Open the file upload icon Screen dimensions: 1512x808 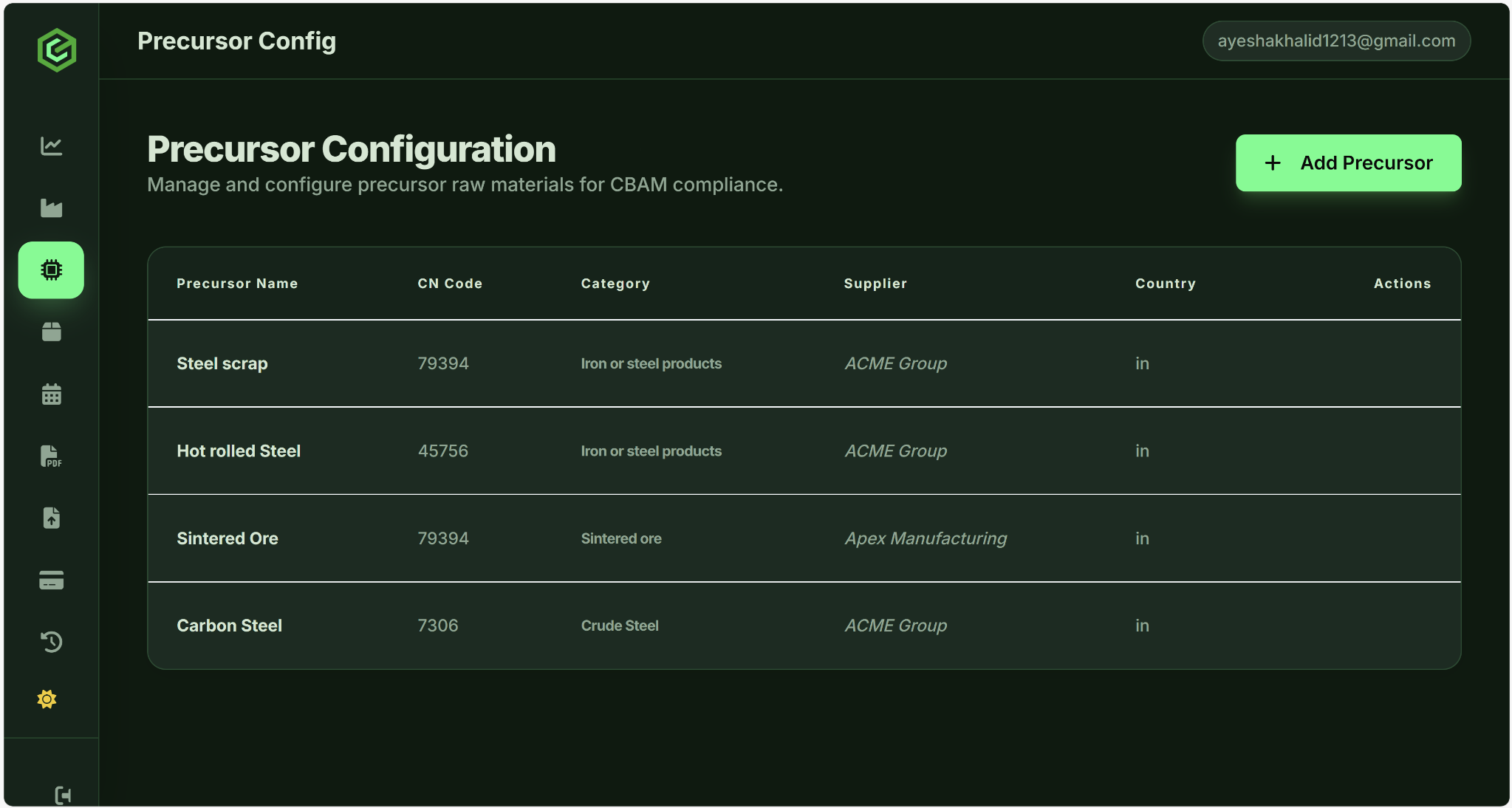pyautogui.click(x=51, y=518)
